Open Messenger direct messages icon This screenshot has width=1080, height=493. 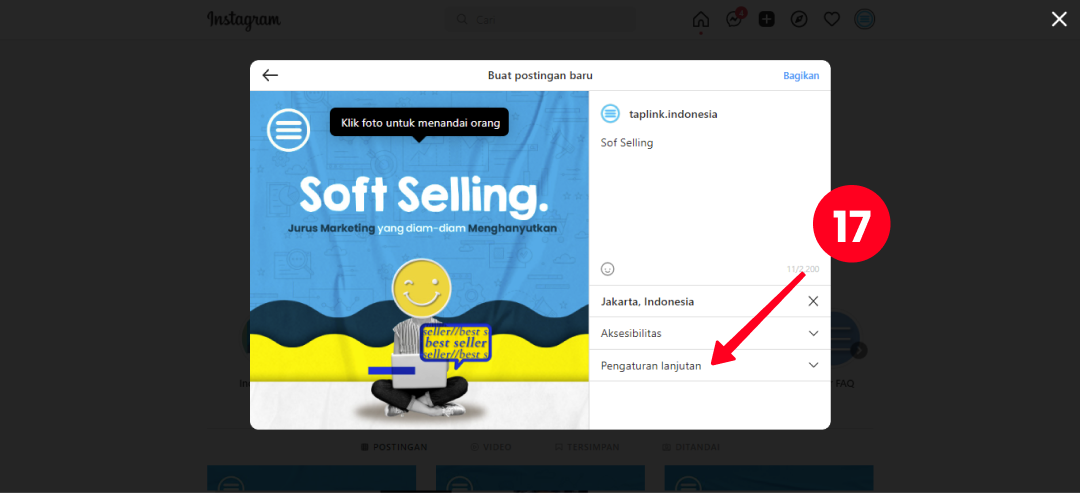click(734, 19)
